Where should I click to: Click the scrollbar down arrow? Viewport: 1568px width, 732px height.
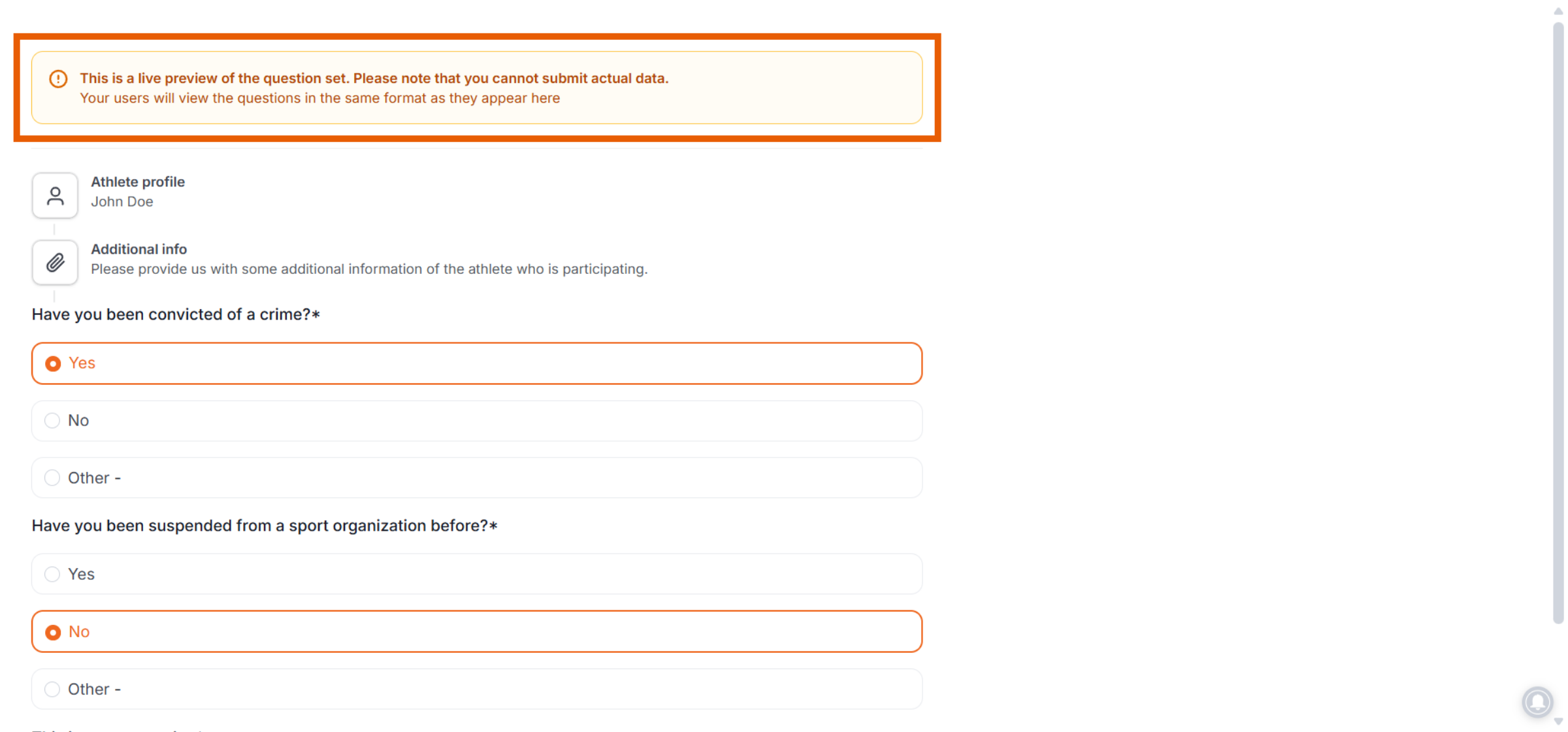tap(1558, 721)
